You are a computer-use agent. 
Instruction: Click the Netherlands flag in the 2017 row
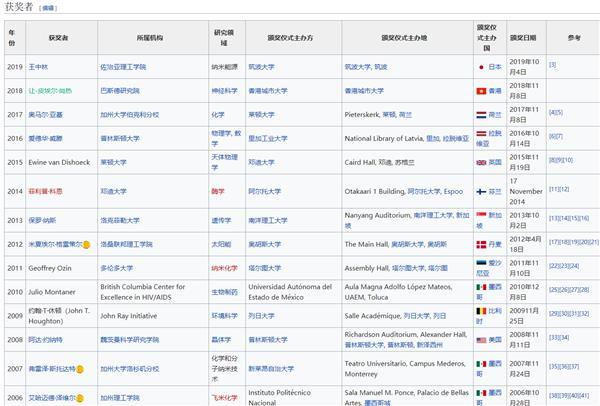481,115
